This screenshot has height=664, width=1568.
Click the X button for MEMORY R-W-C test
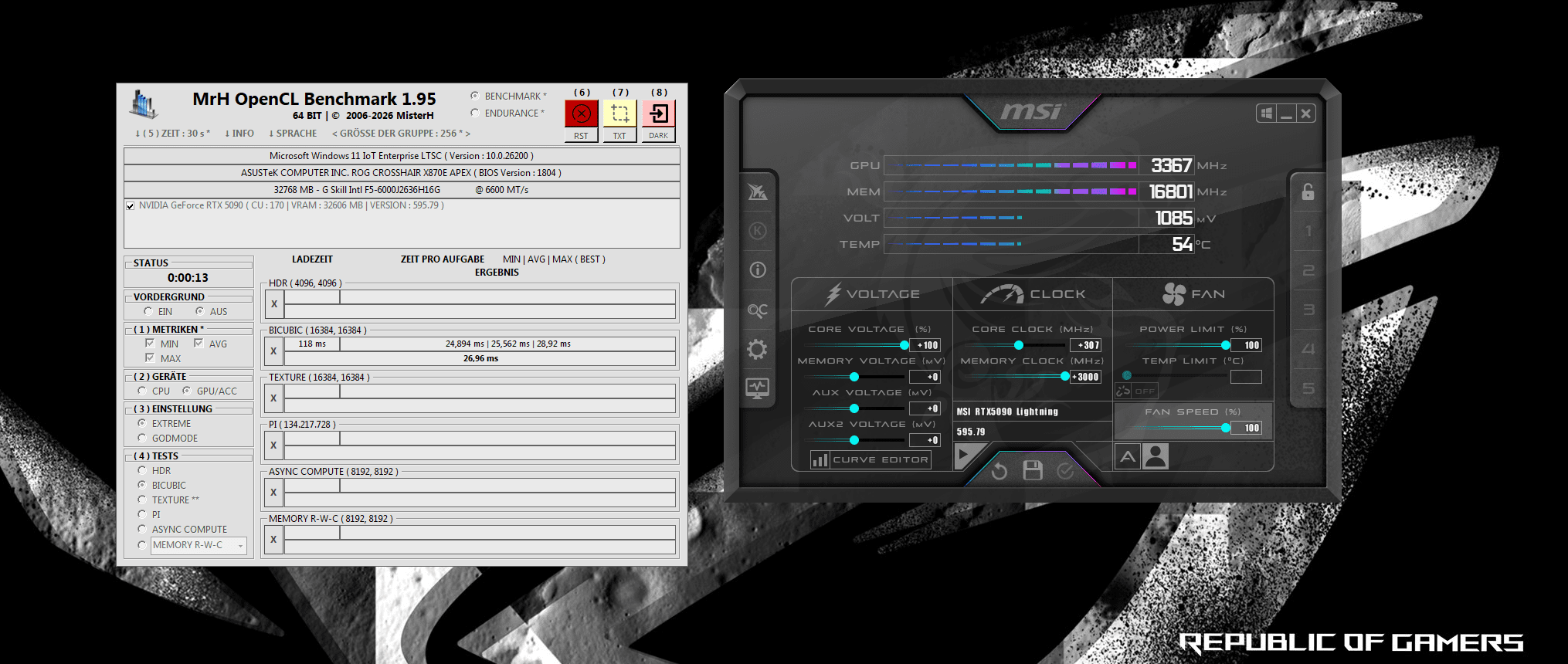point(274,540)
